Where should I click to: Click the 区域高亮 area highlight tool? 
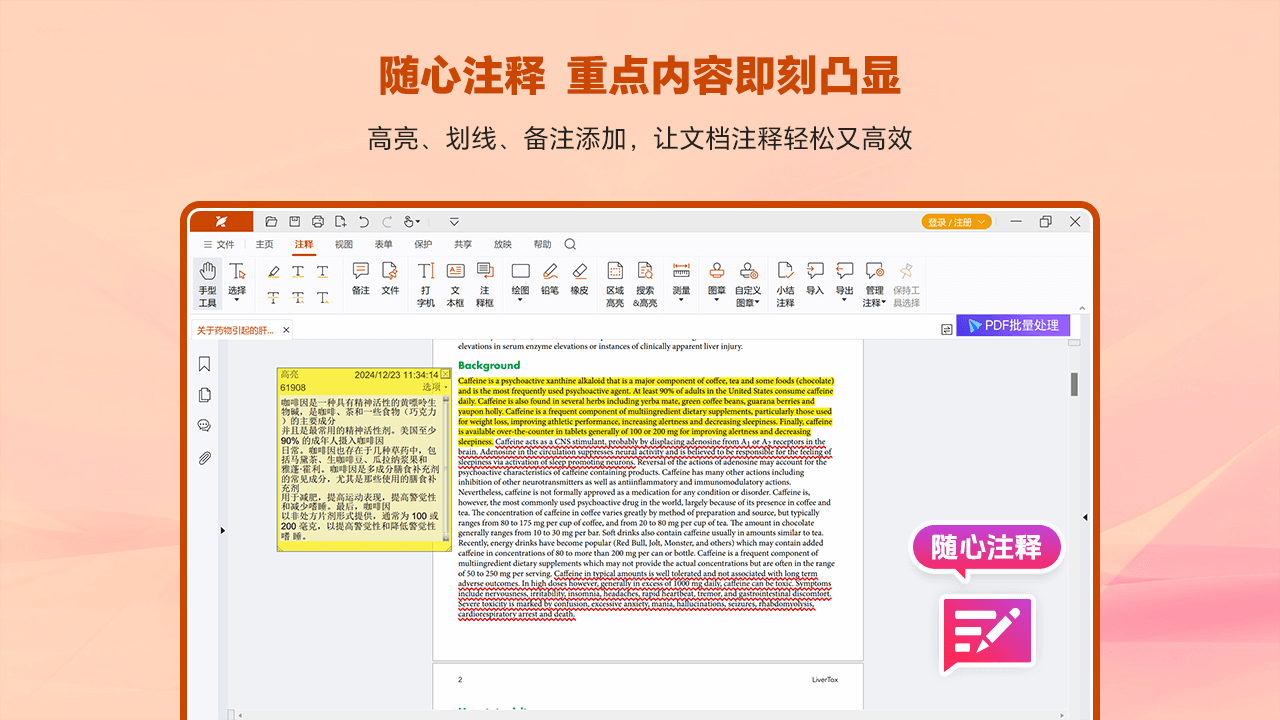pyautogui.click(x=614, y=283)
